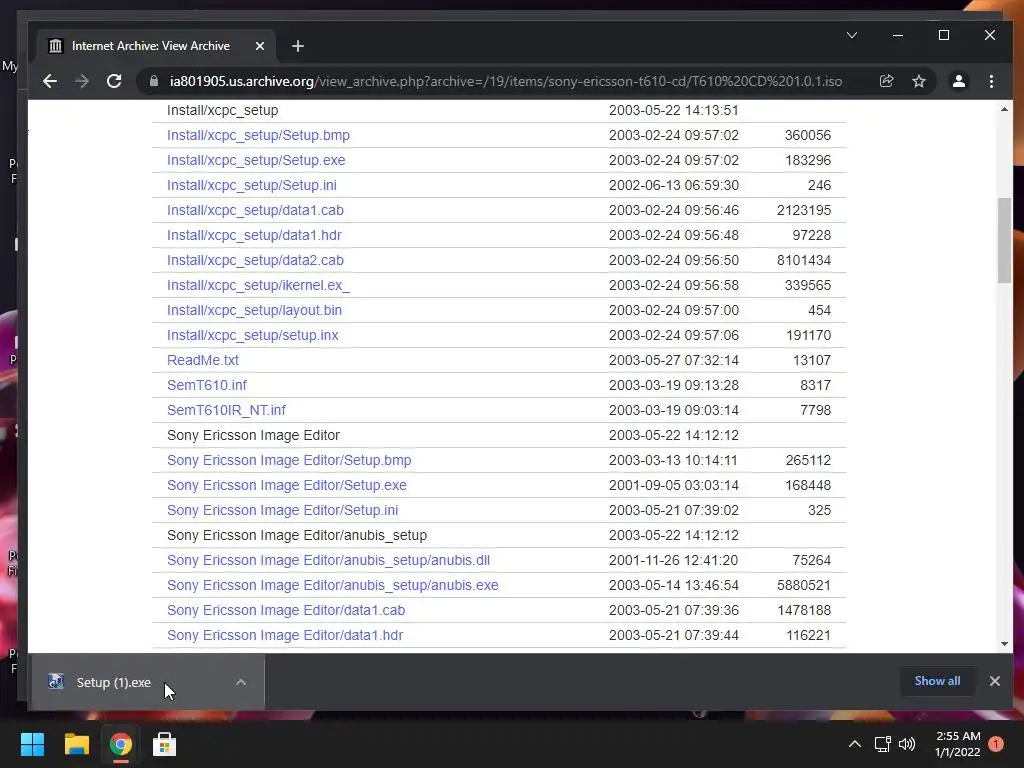Close the downloads bar
This screenshot has width=1024, height=768.
coord(995,681)
